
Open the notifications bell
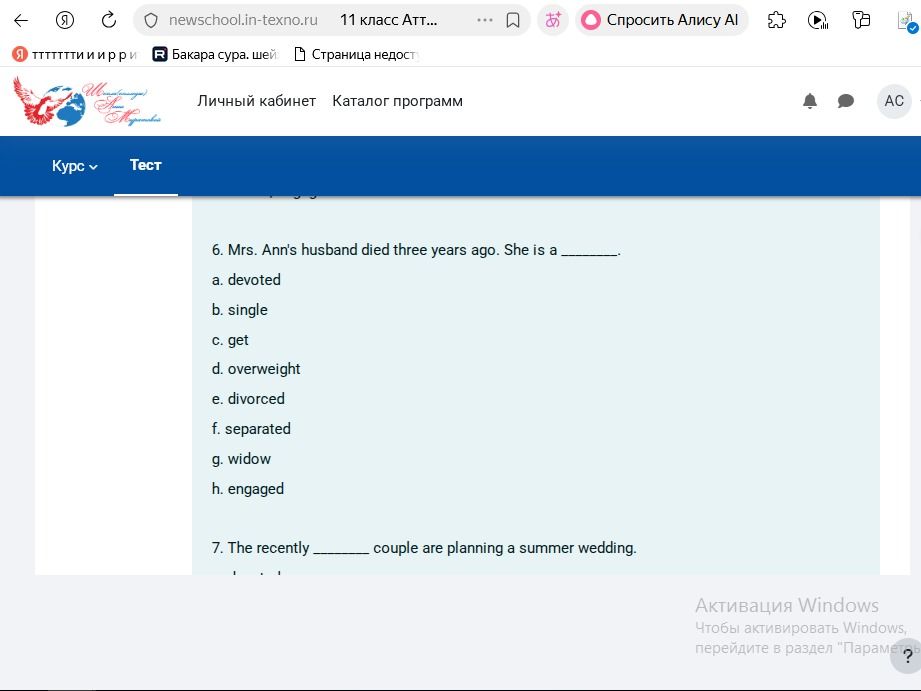(x=810, y=101)
